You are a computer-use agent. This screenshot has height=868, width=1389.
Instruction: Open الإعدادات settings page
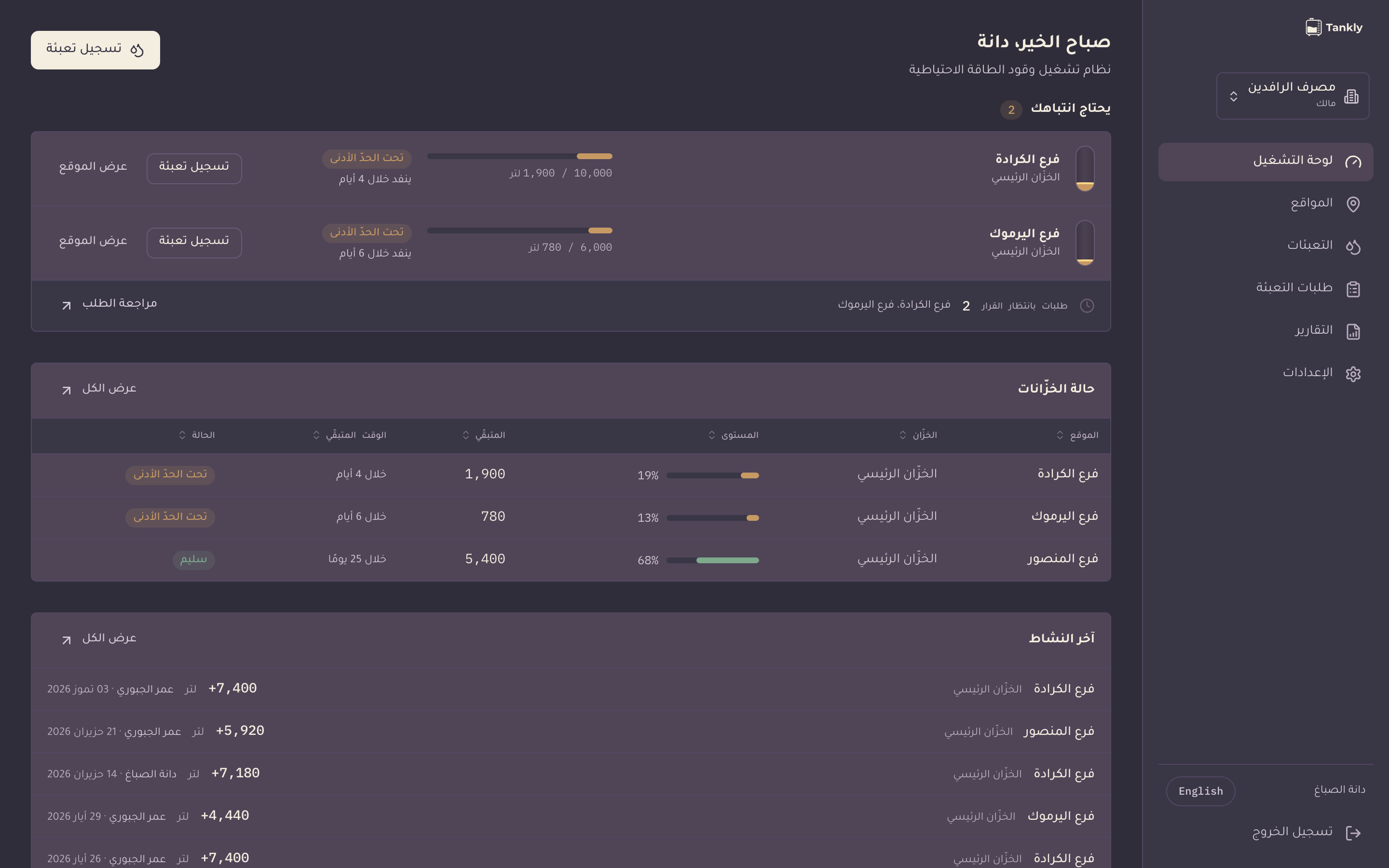[1266, 374]
